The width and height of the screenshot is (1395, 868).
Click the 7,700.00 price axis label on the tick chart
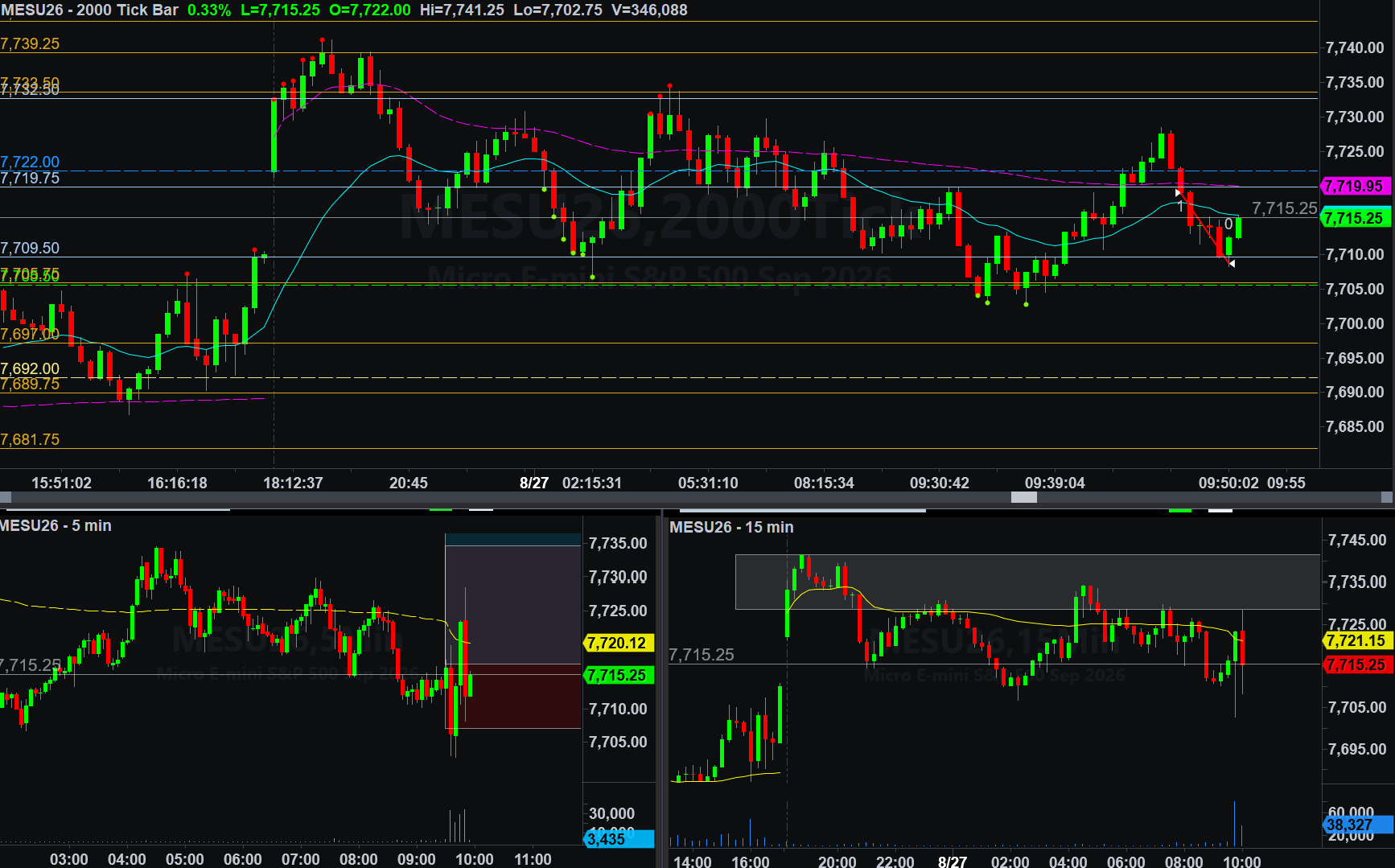coord(1355,324)
